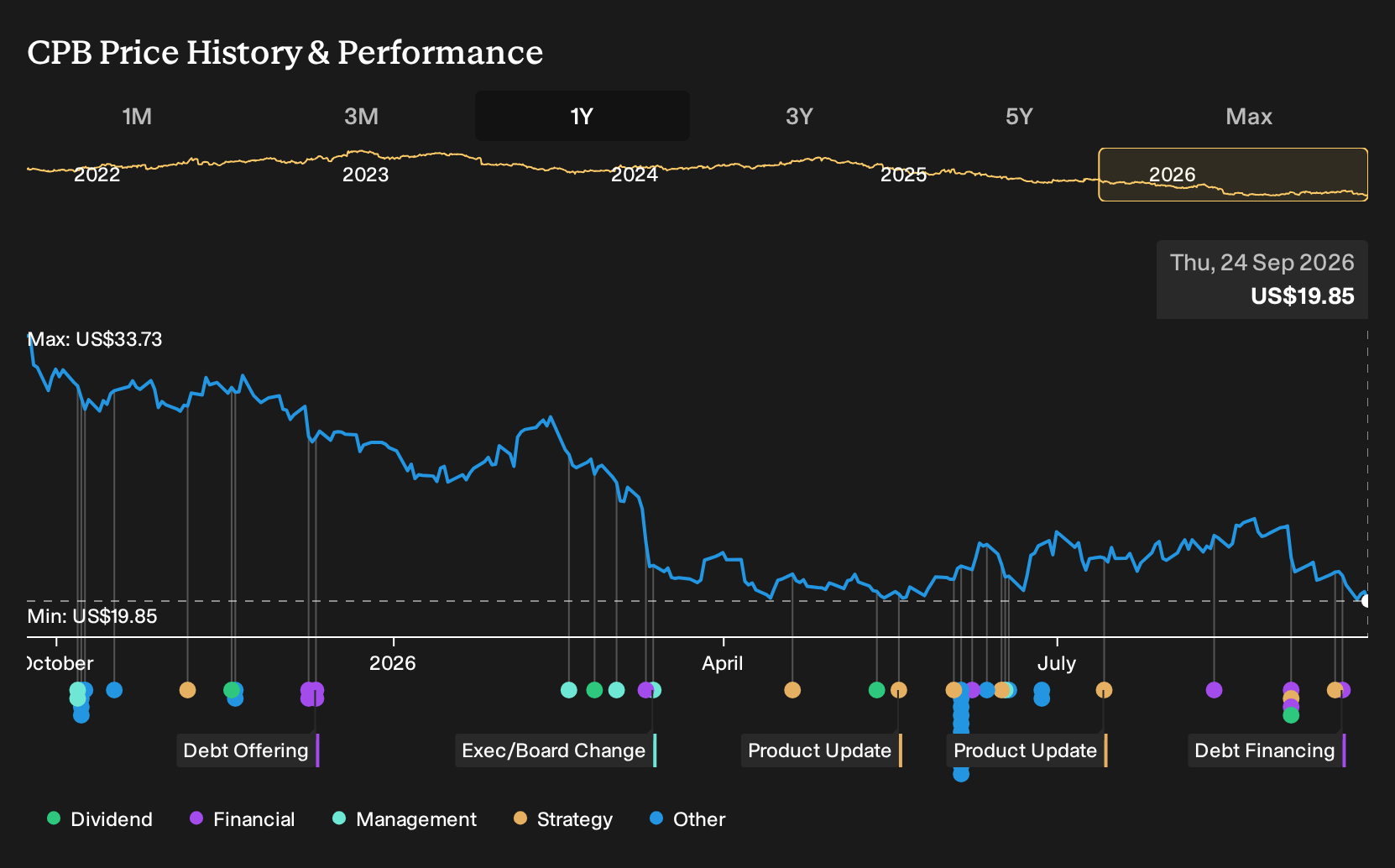Select the 1Y time range tab

click(582, 117)
